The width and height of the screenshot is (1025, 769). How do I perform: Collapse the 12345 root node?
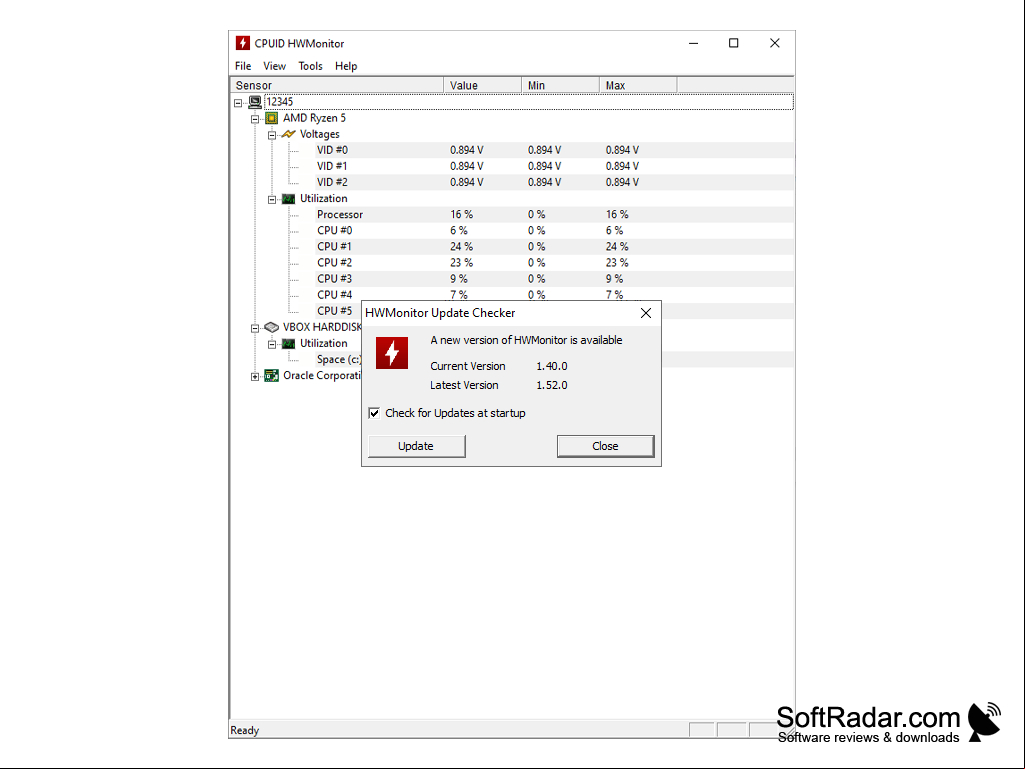(238, 103)
